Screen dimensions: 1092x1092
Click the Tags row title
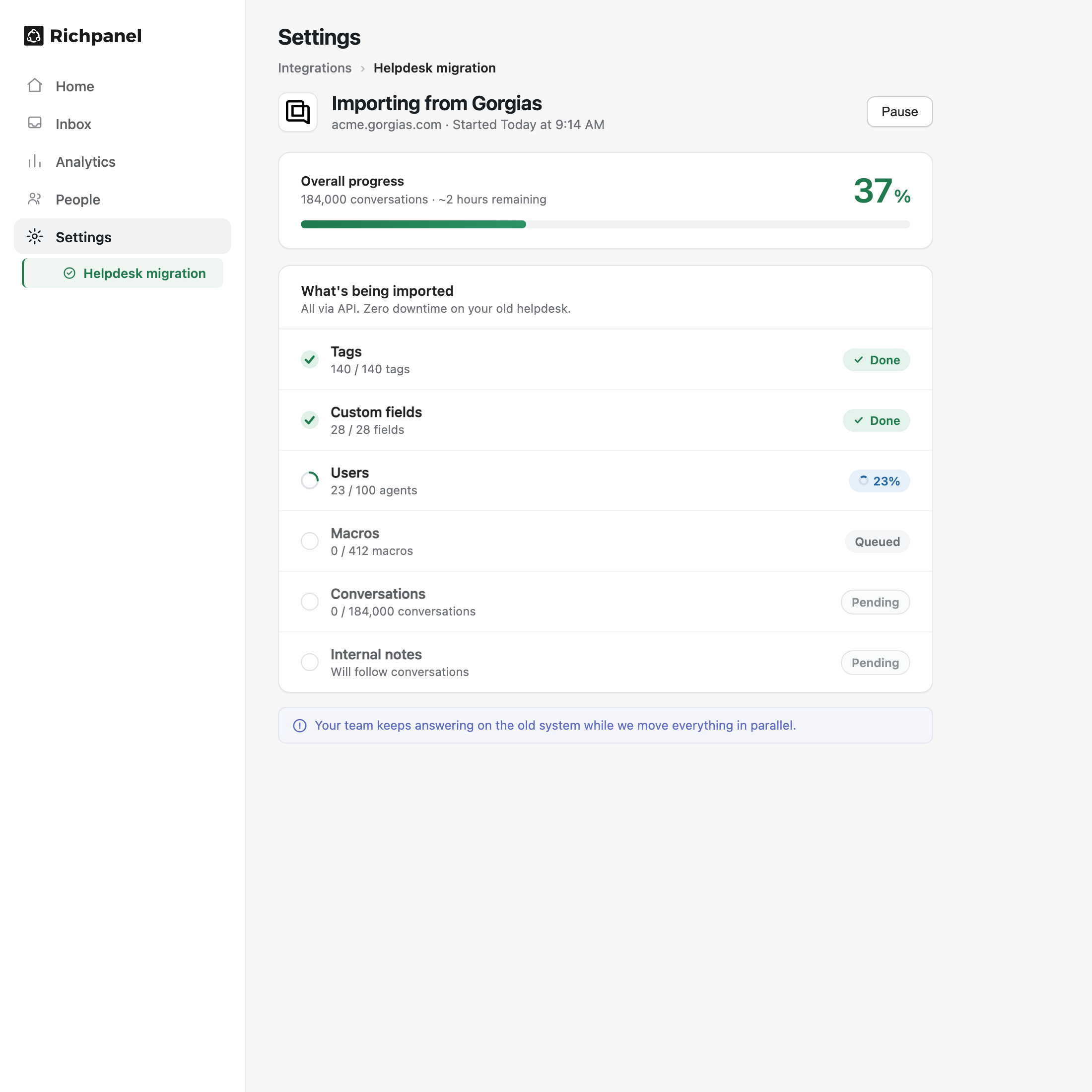(x=346, y=351)
